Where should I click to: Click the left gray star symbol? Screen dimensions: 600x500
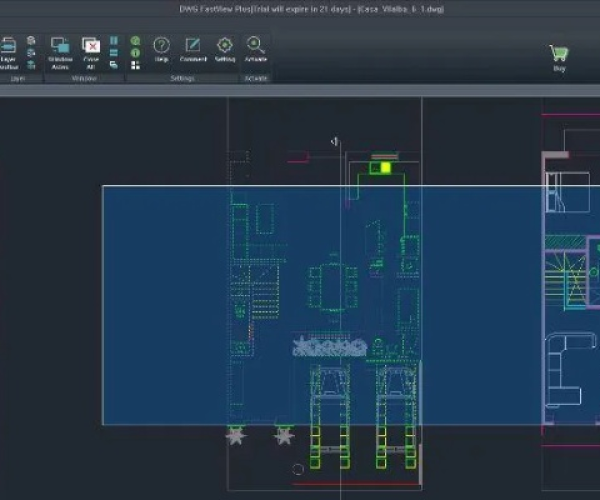236,436
